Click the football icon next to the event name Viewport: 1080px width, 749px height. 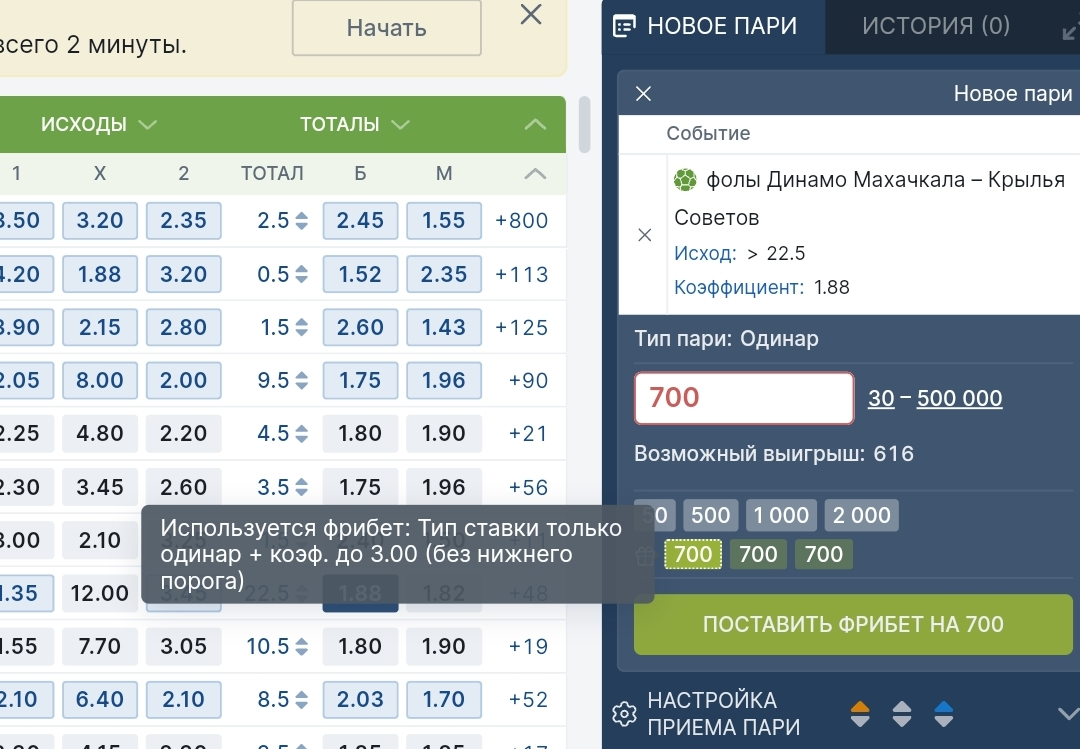685,180
